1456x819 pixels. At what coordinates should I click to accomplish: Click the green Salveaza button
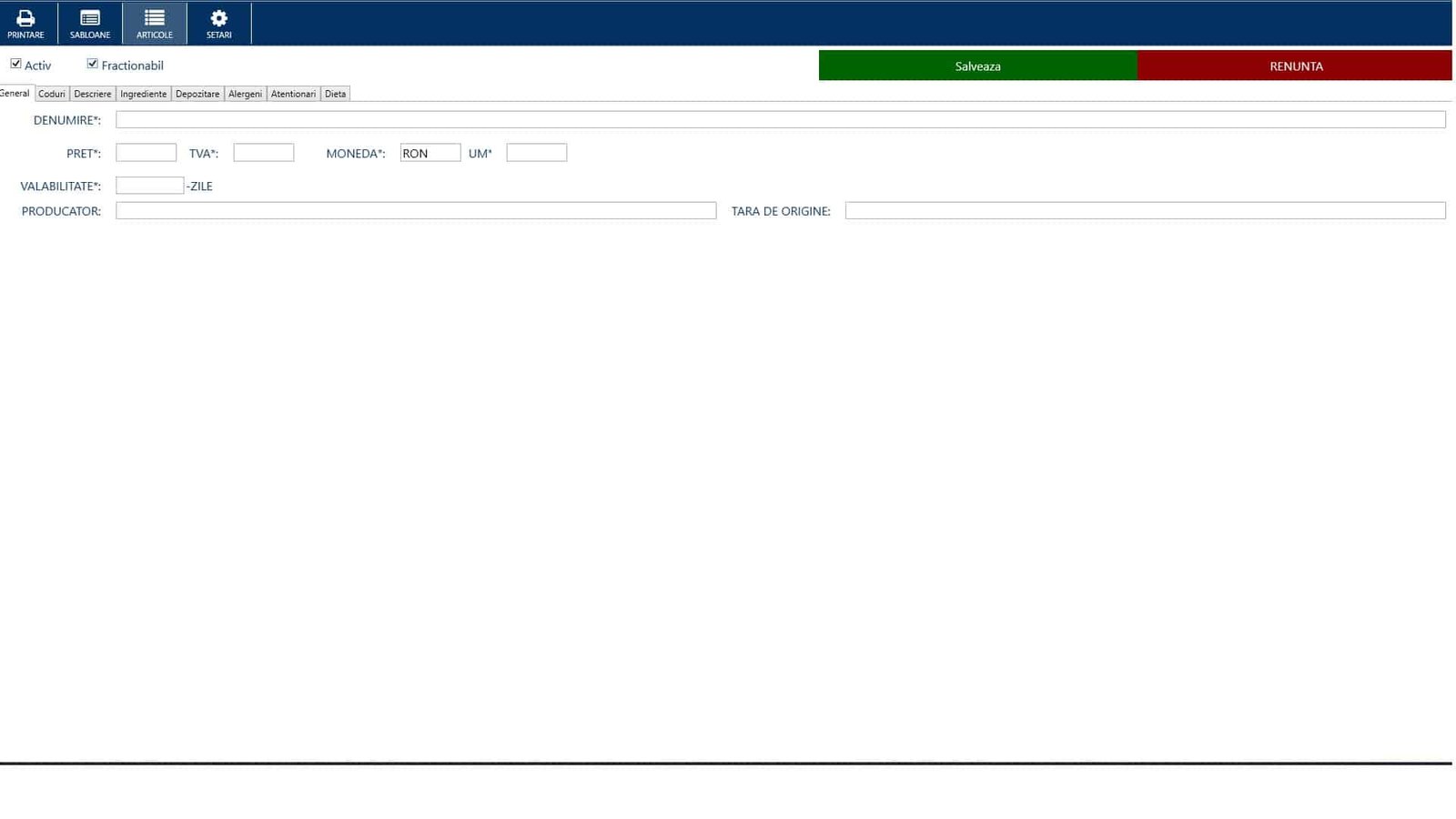(976, 66)
